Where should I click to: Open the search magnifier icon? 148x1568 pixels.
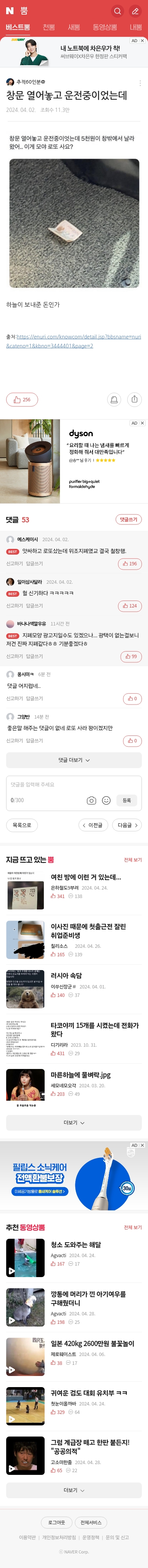117,11
